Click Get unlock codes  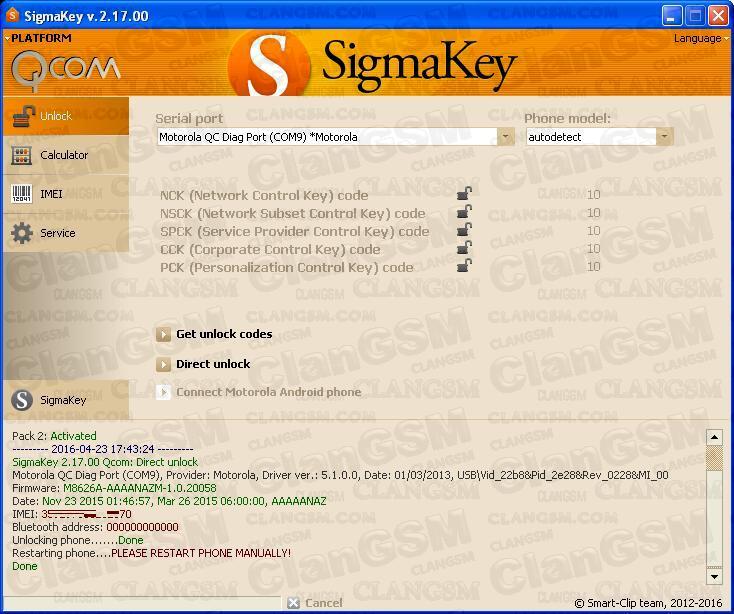pyautogui.click(x=224, y=334)
